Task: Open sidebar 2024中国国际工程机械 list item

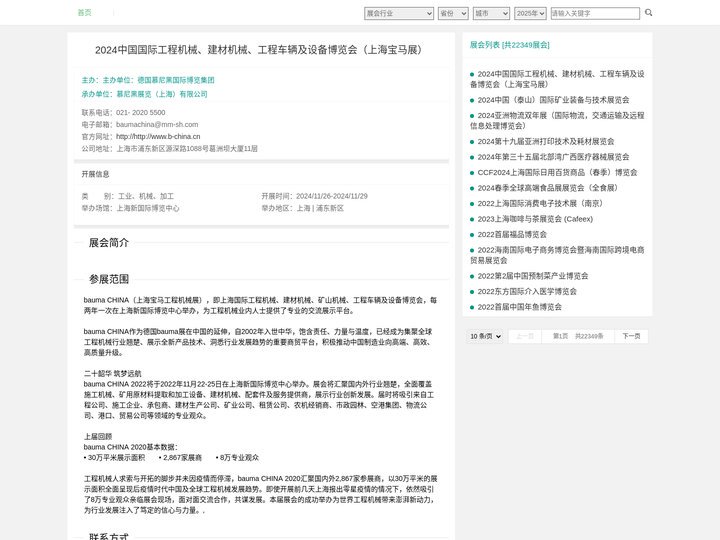Action: pos(557,79)
